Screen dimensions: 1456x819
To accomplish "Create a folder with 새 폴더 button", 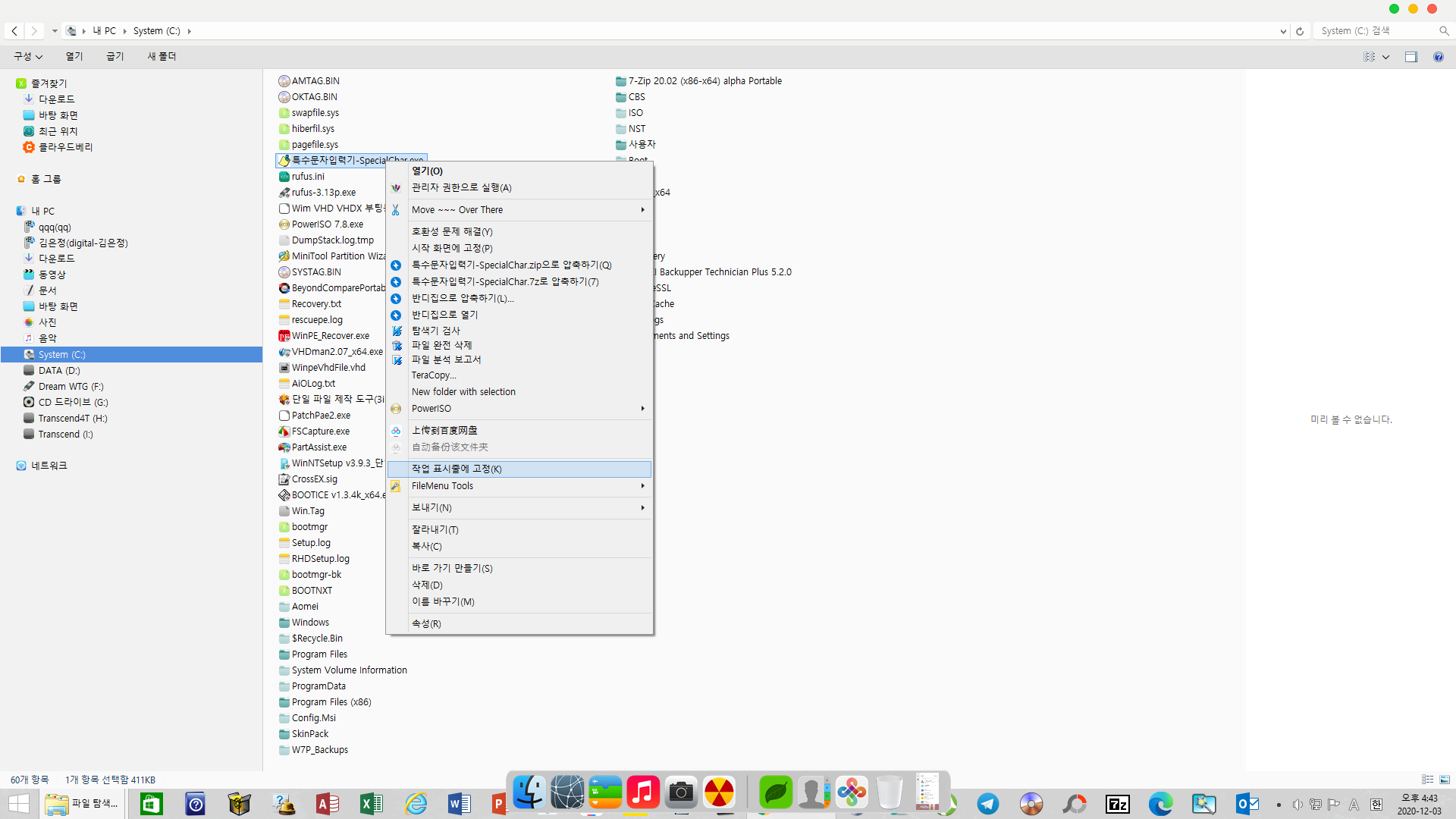I will (162, 57).
